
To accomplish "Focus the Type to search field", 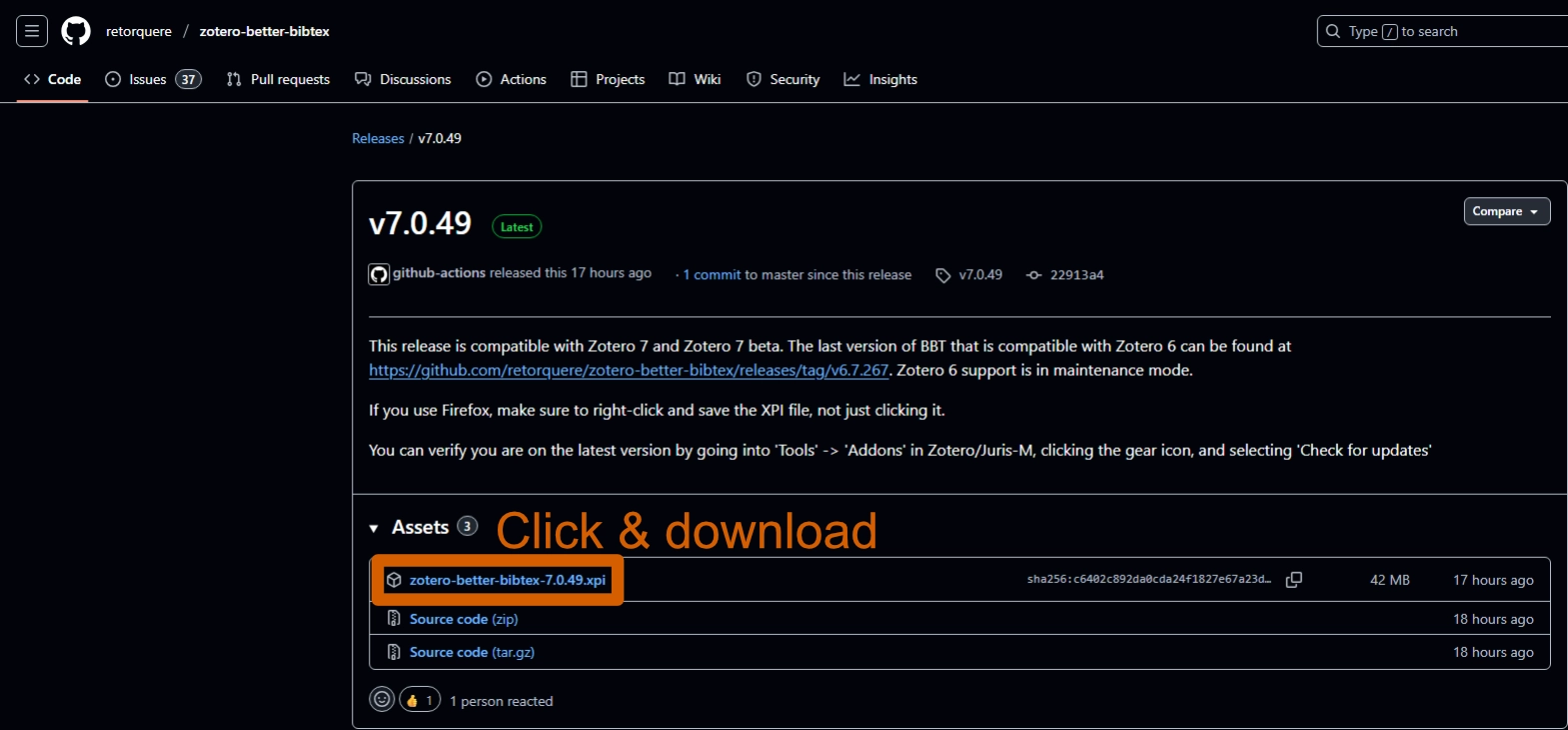I will (1439, 31).
